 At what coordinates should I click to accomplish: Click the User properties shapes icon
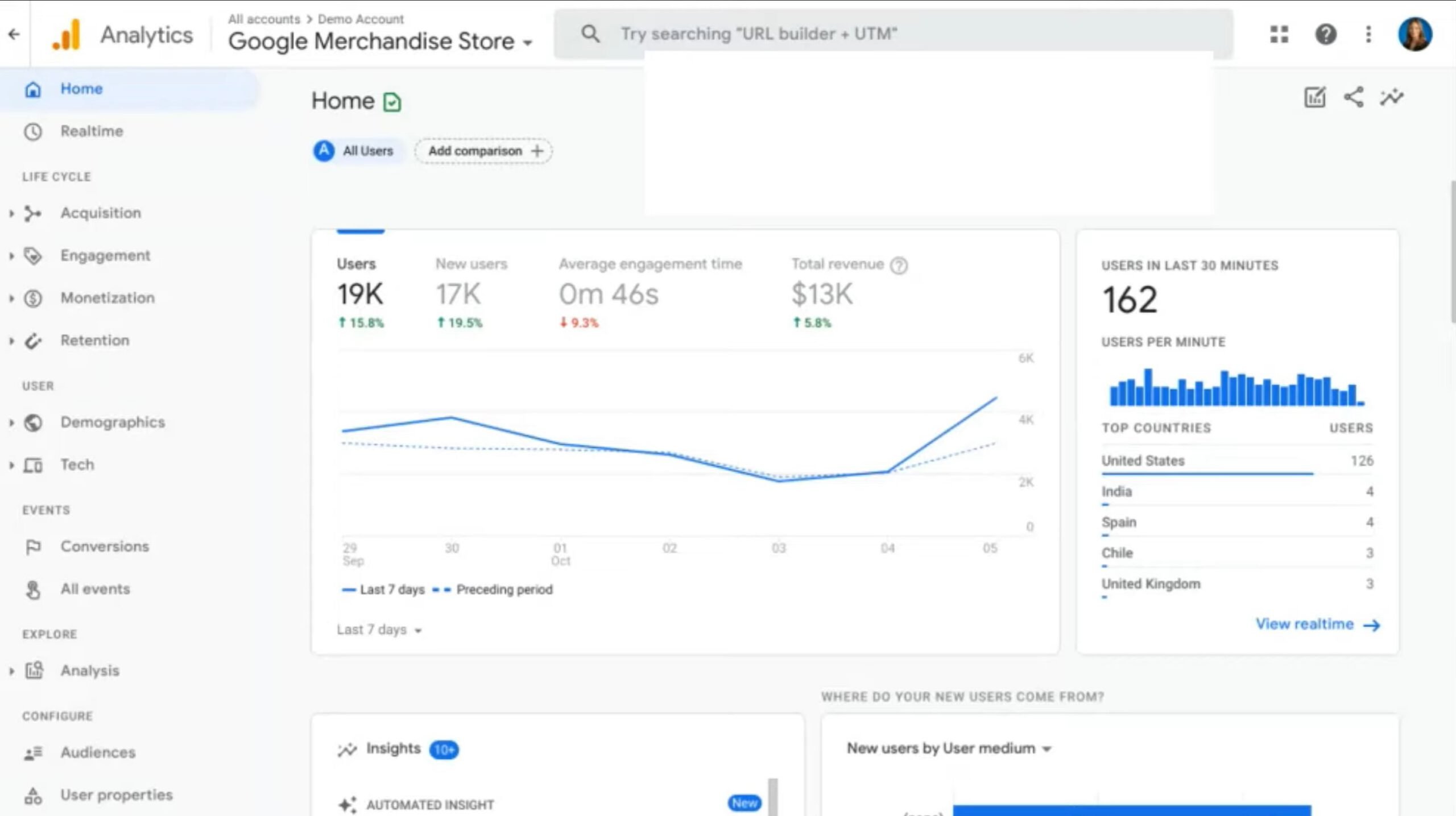[33, 796]
